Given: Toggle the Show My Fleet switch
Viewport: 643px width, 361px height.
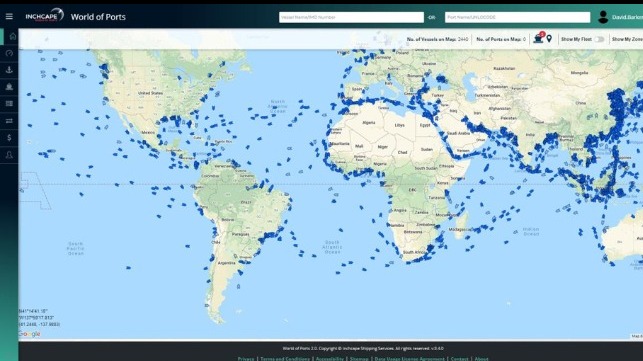Looking at the screenshot, I should [x=599, y=39].
